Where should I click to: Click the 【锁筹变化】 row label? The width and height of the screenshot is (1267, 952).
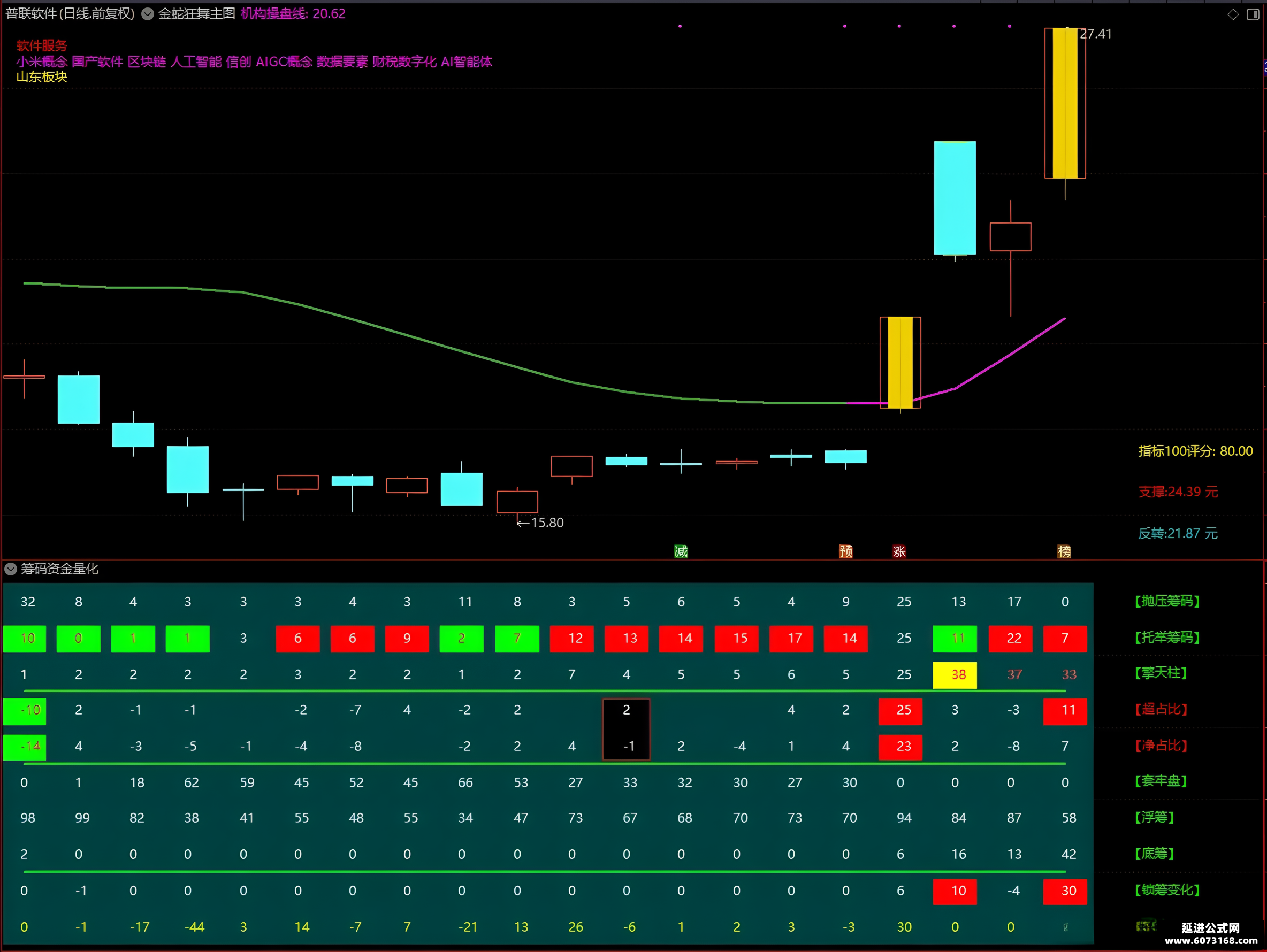tap(1167, 889)
